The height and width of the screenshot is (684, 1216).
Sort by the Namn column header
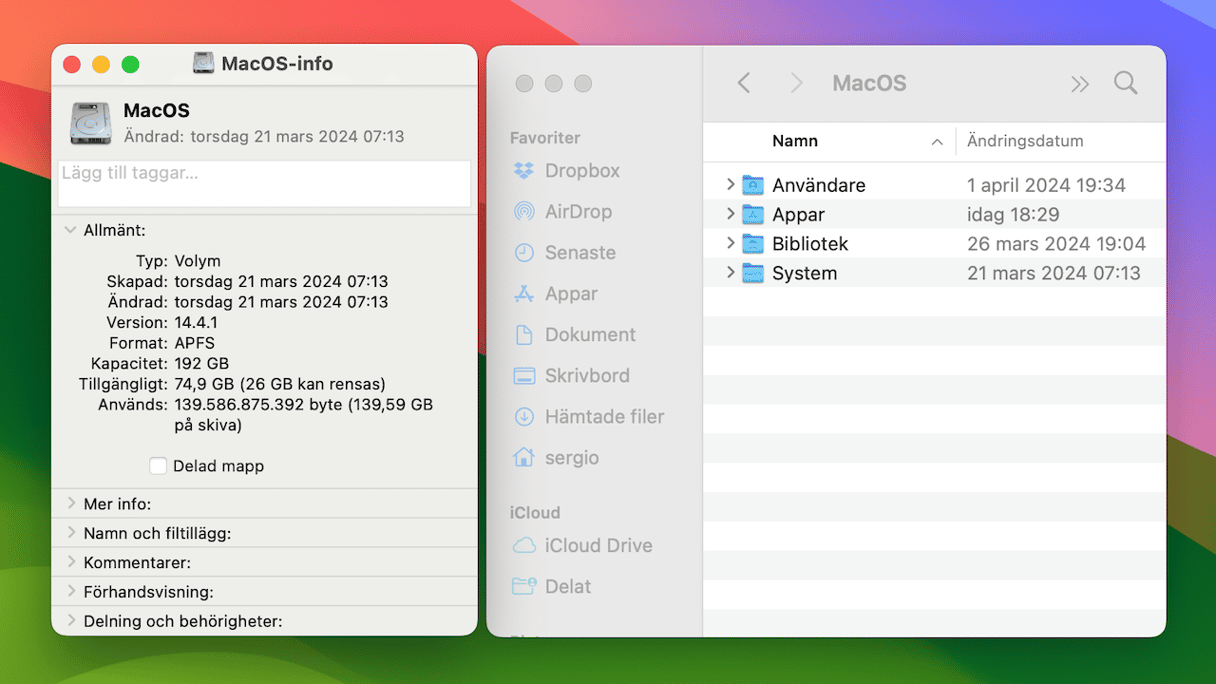[x=795, y=141]
